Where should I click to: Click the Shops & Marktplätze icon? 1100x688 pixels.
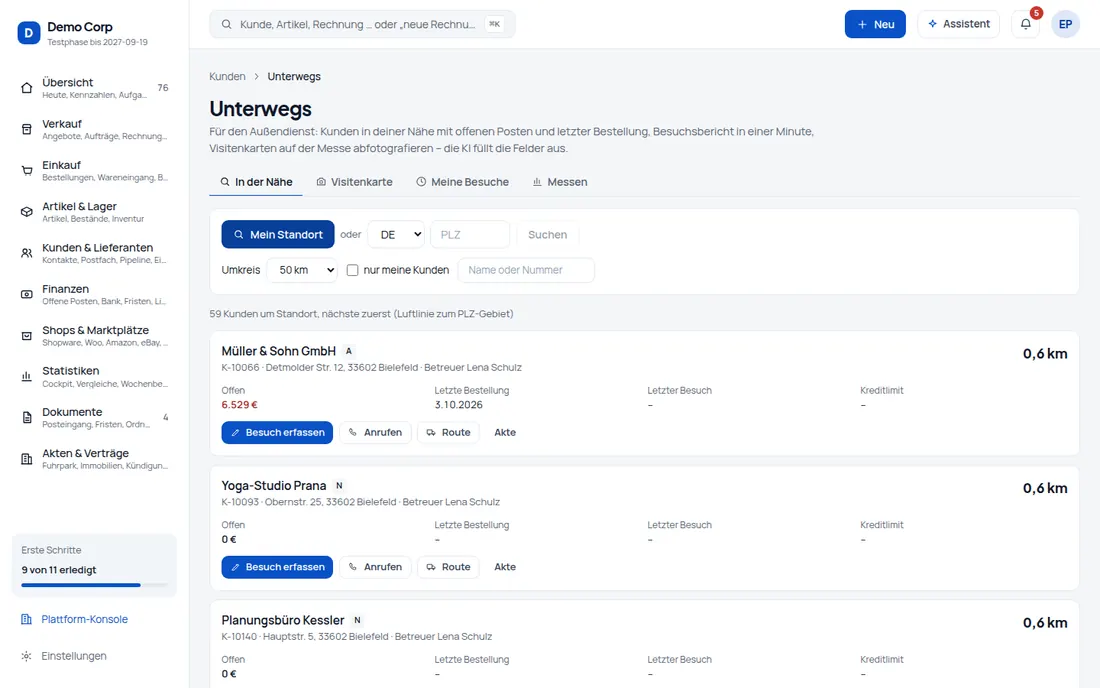[x=27, y=336]
